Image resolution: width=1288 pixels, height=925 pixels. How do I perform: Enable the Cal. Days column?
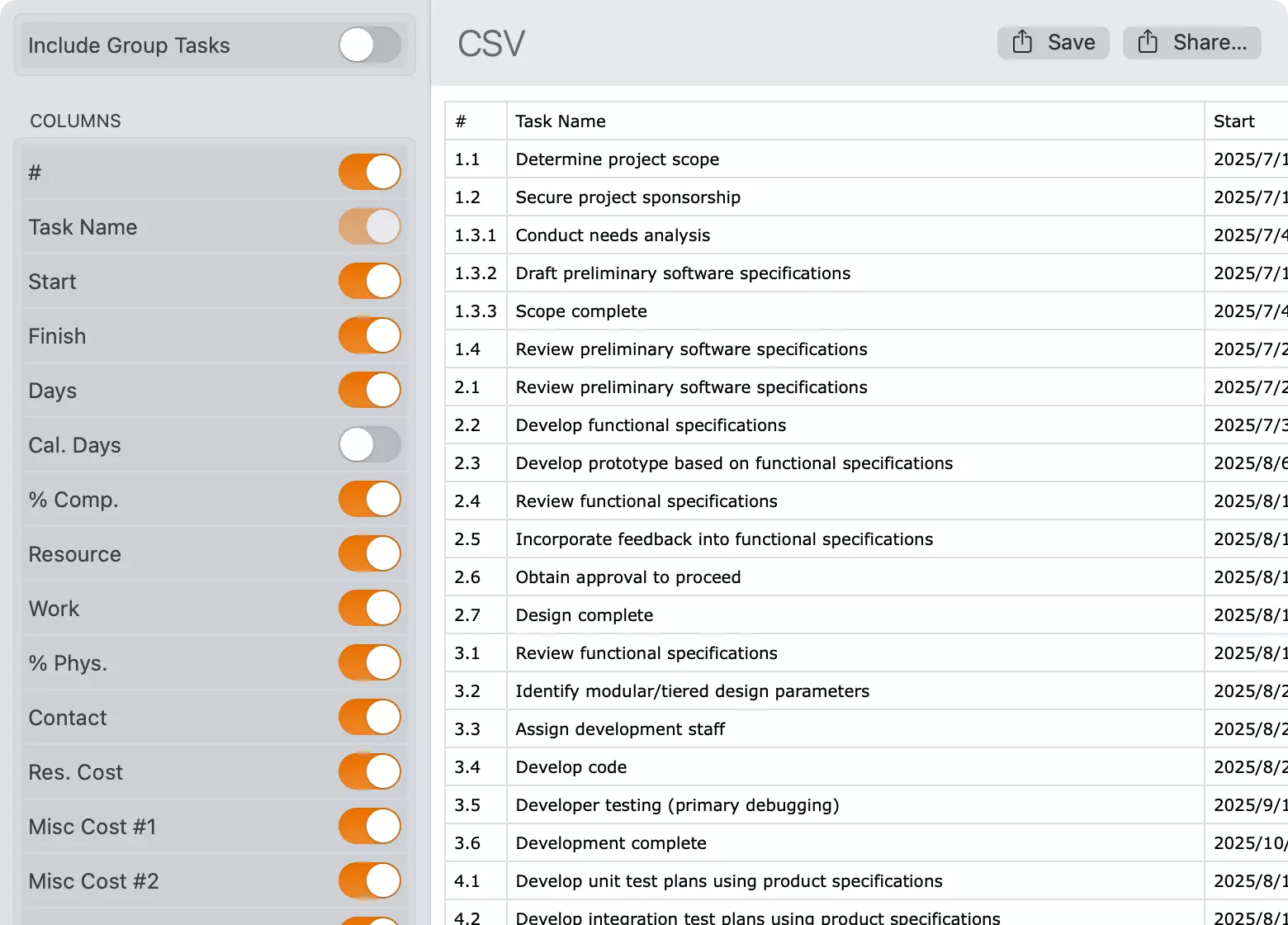coord(369,444)
